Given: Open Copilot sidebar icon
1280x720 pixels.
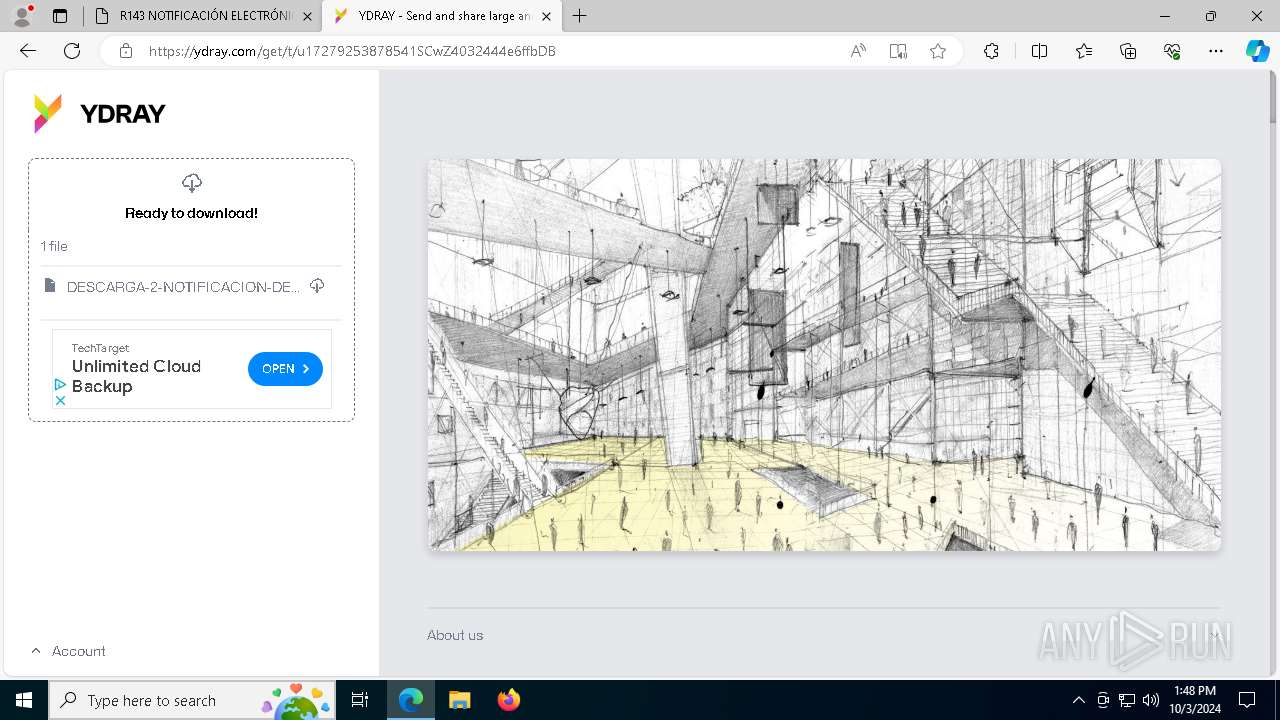Looking at the screenshot, I should click(x=1257, y=51).
